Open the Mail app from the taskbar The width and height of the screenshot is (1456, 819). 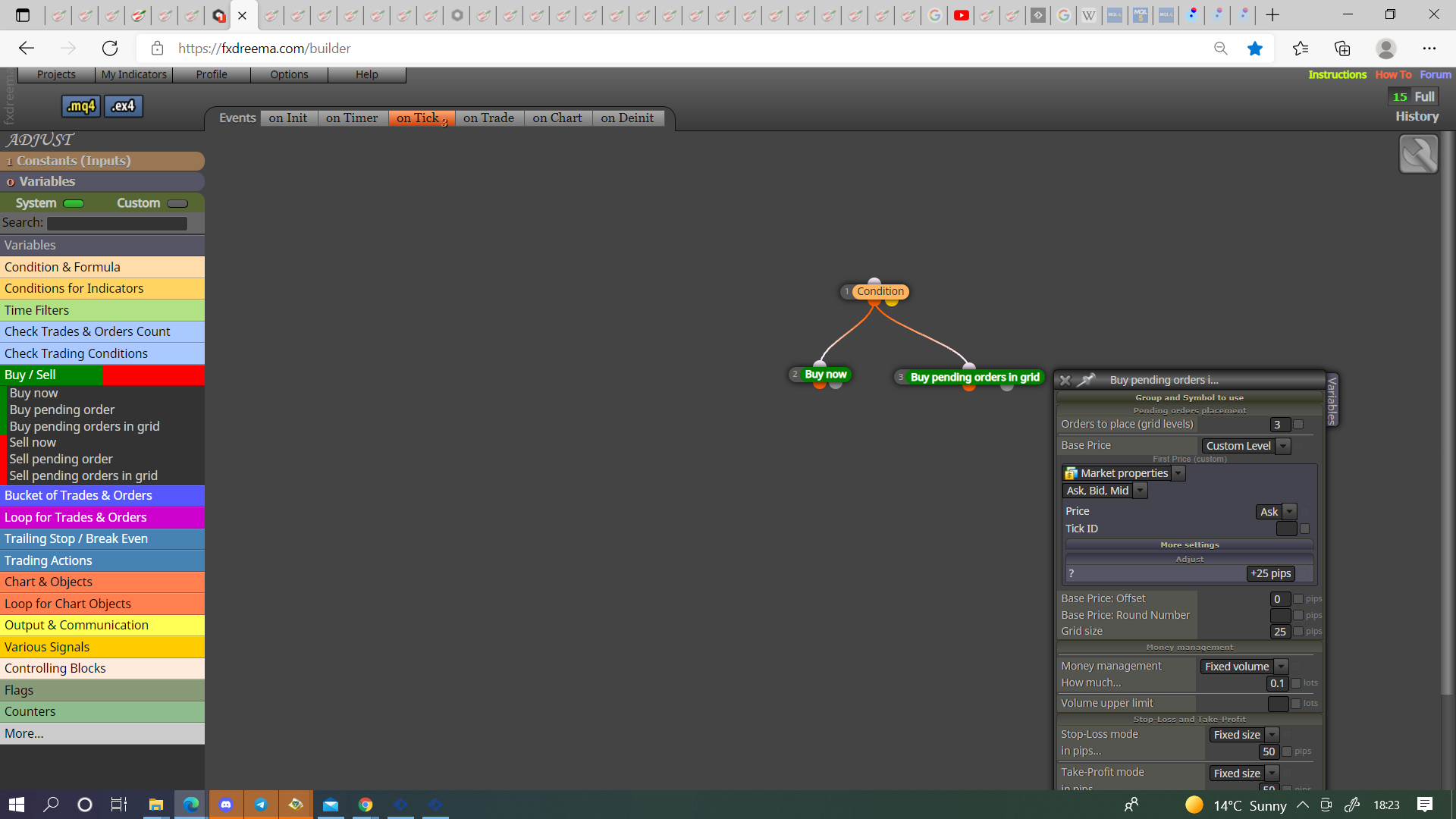coord(331,805)
